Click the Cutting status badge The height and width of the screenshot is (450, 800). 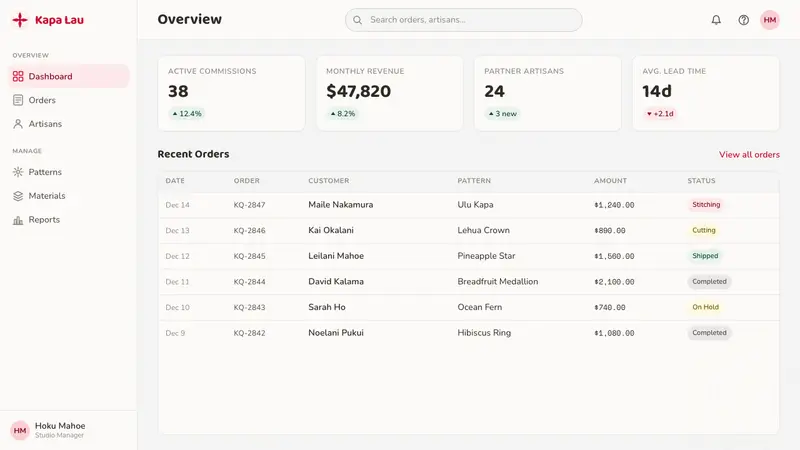pyautogui.click(x=704, y=230)
